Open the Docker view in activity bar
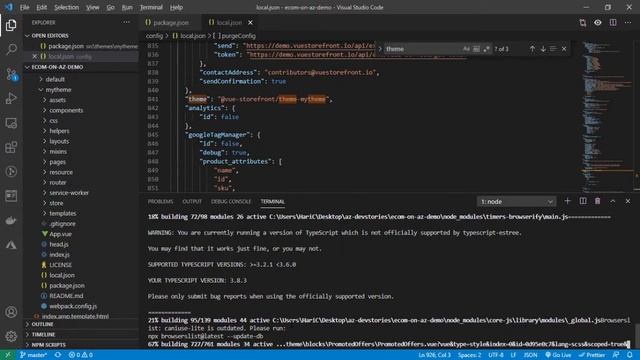 point(11,220)
